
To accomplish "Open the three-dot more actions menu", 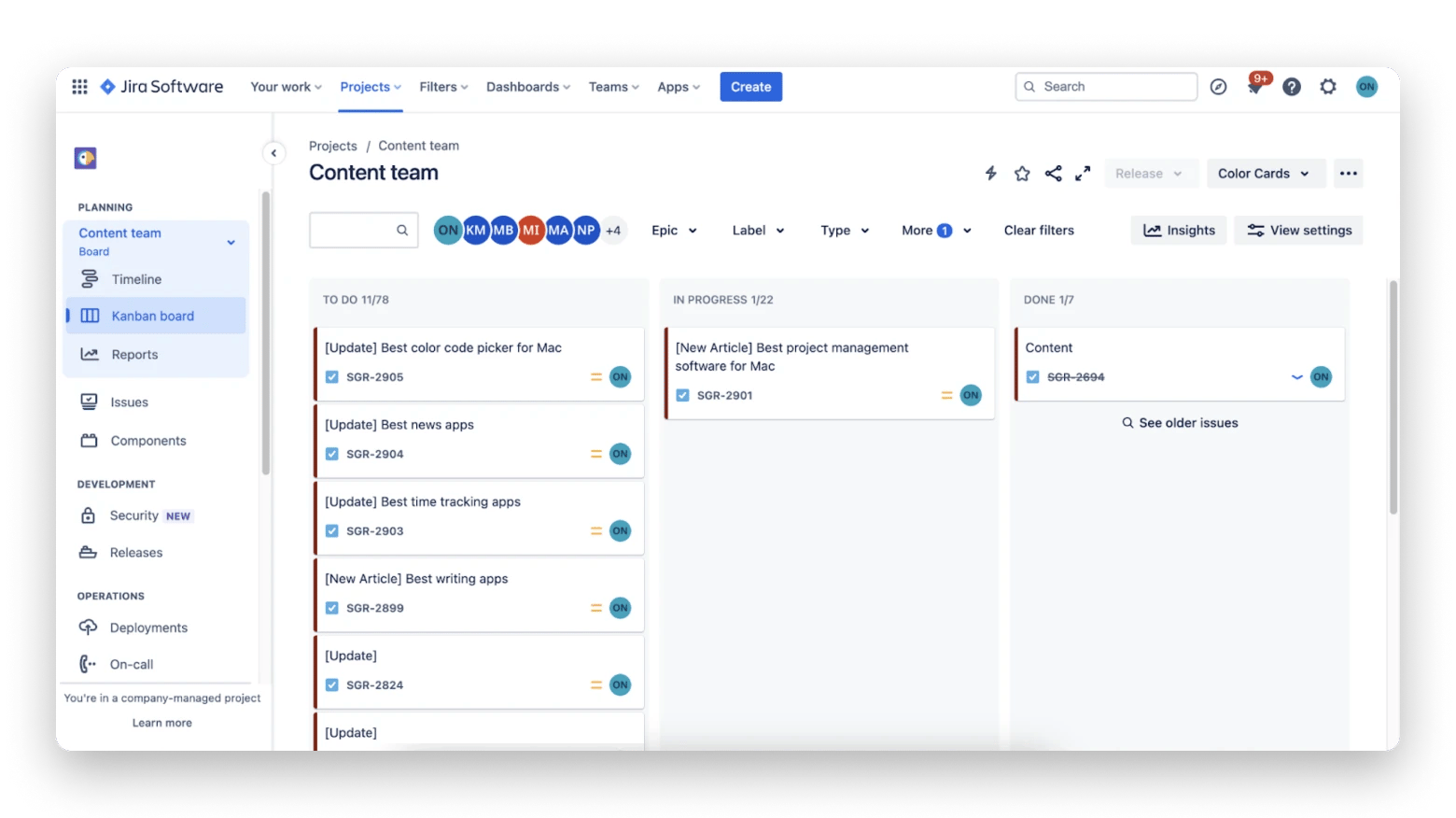I will point(1349,174).
